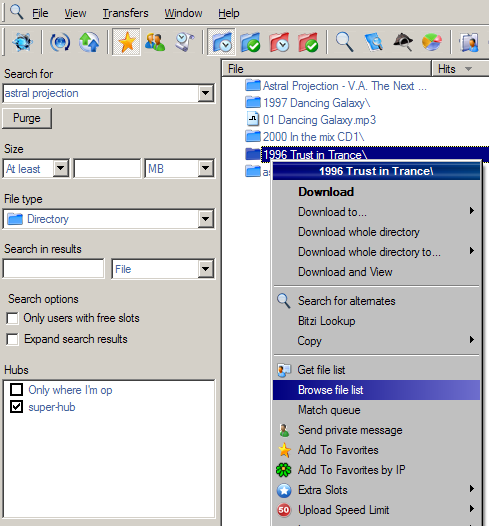Choose Browse file list from context menu
The width and height of the screenshot is (489, 526).
coord(376,390)
